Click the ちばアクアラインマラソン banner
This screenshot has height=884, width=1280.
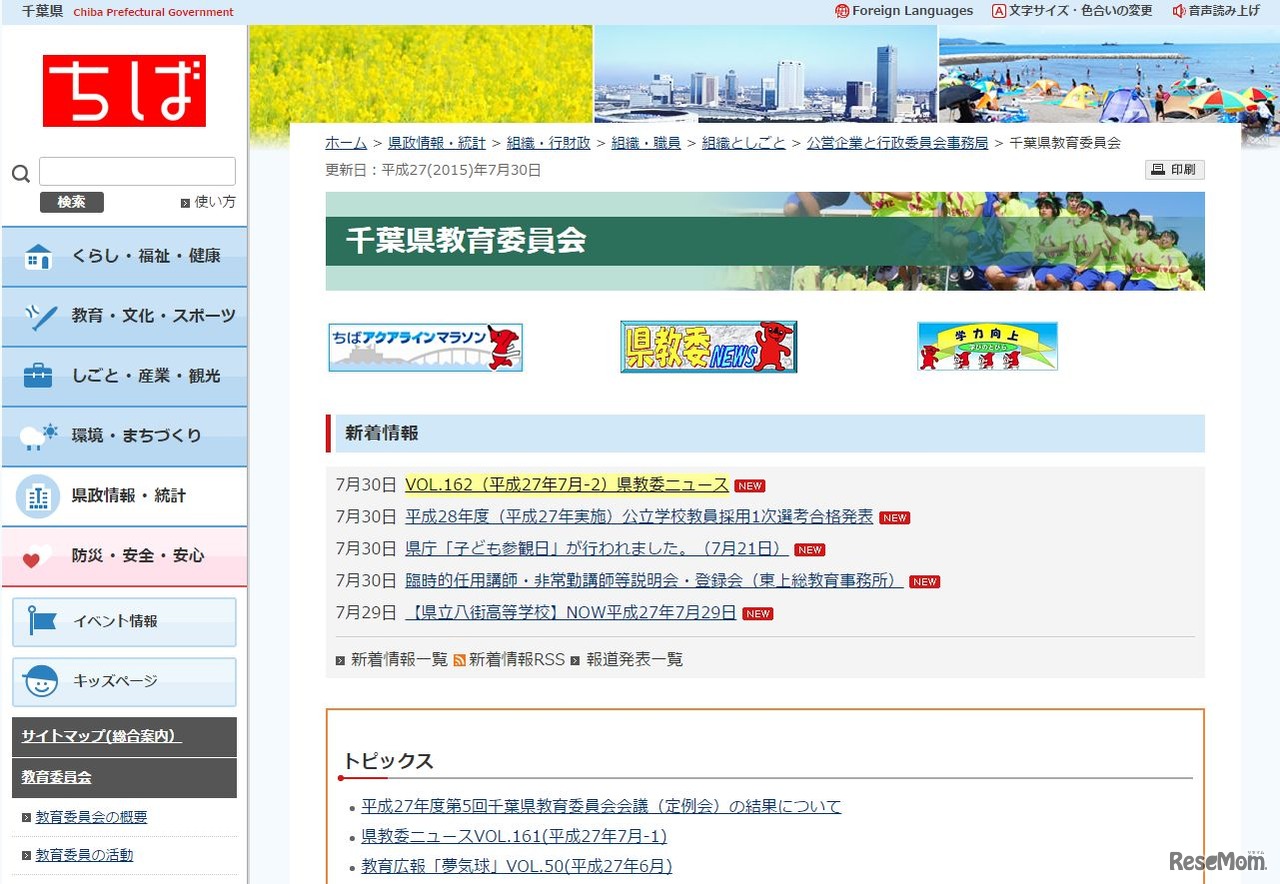424,346
